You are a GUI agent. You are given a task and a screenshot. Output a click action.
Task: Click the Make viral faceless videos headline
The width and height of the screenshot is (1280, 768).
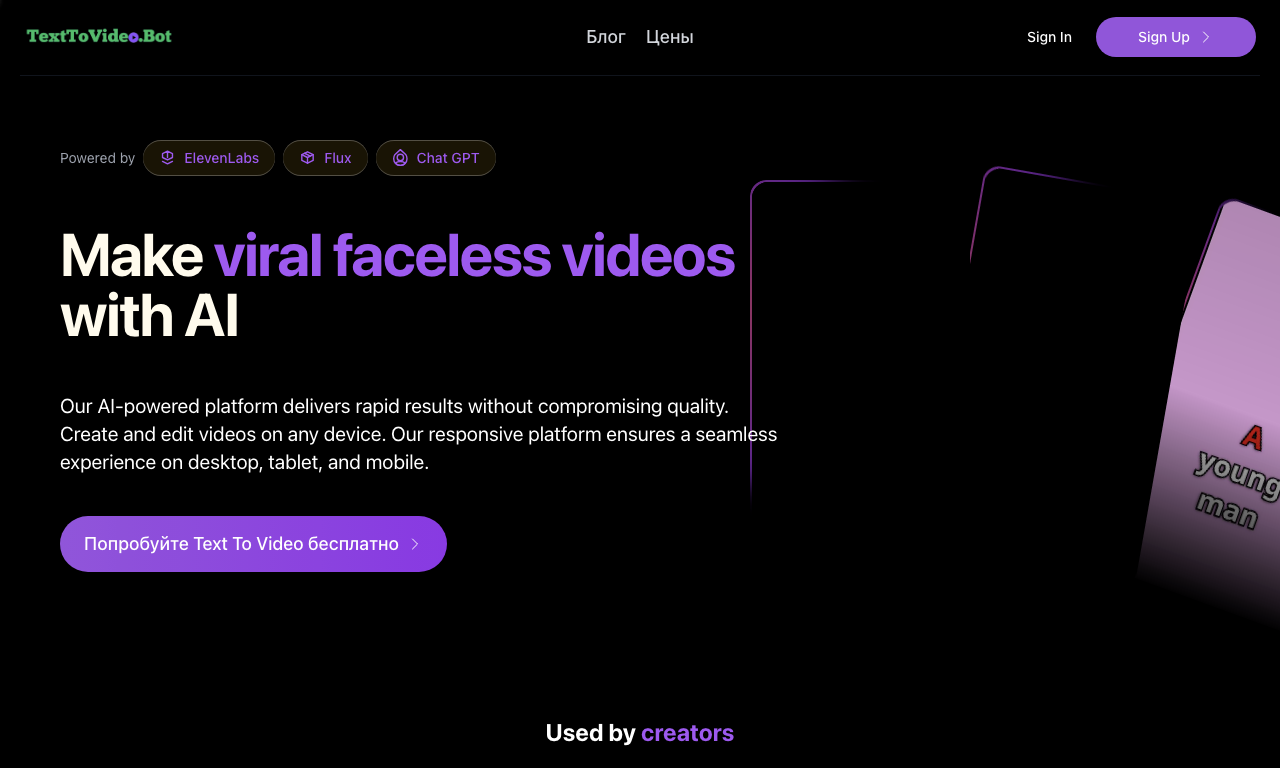coord(398,285)
